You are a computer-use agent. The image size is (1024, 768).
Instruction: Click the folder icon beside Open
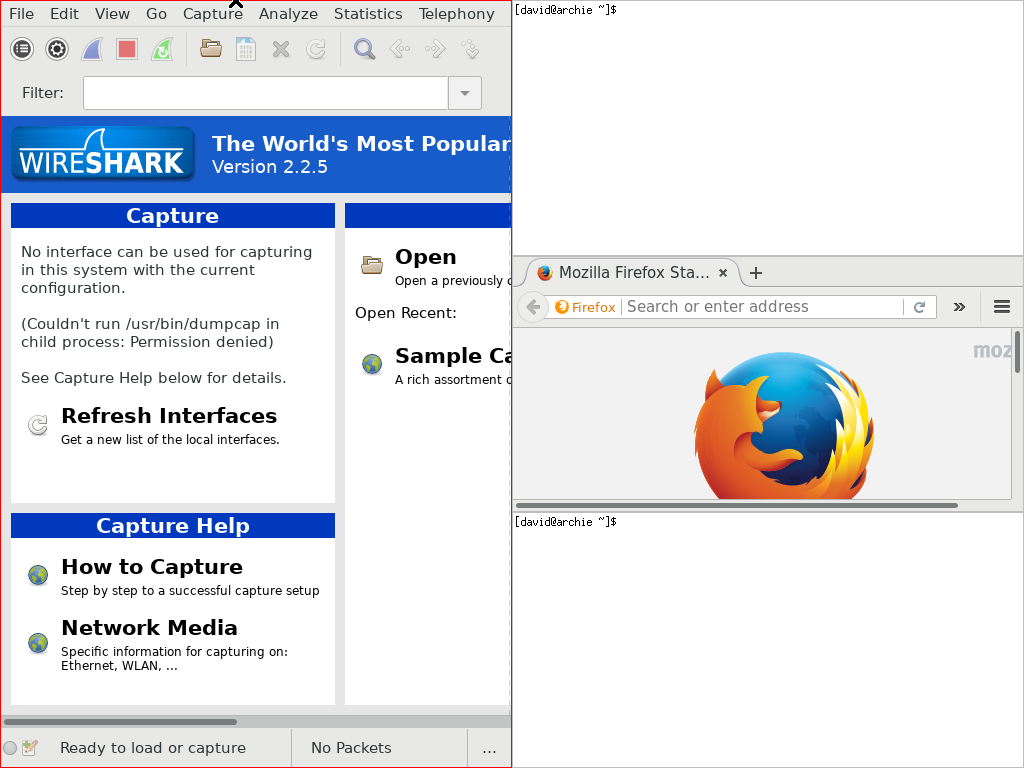[x=372, y=265]
